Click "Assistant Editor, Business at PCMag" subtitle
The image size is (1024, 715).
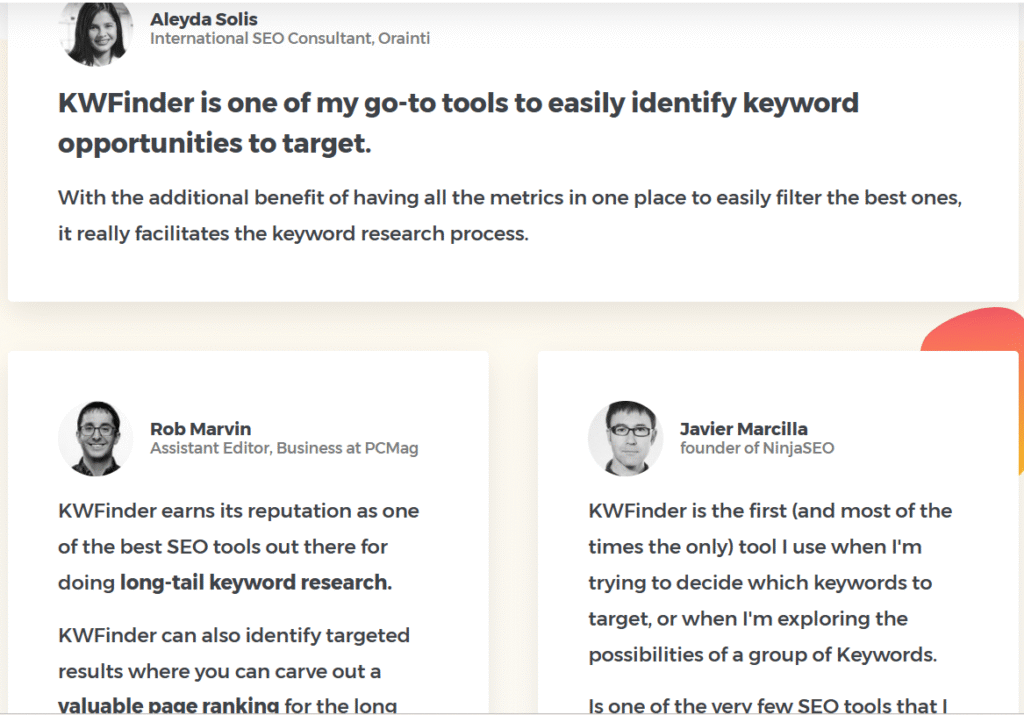pyautogui.click(x=284, y=448)
